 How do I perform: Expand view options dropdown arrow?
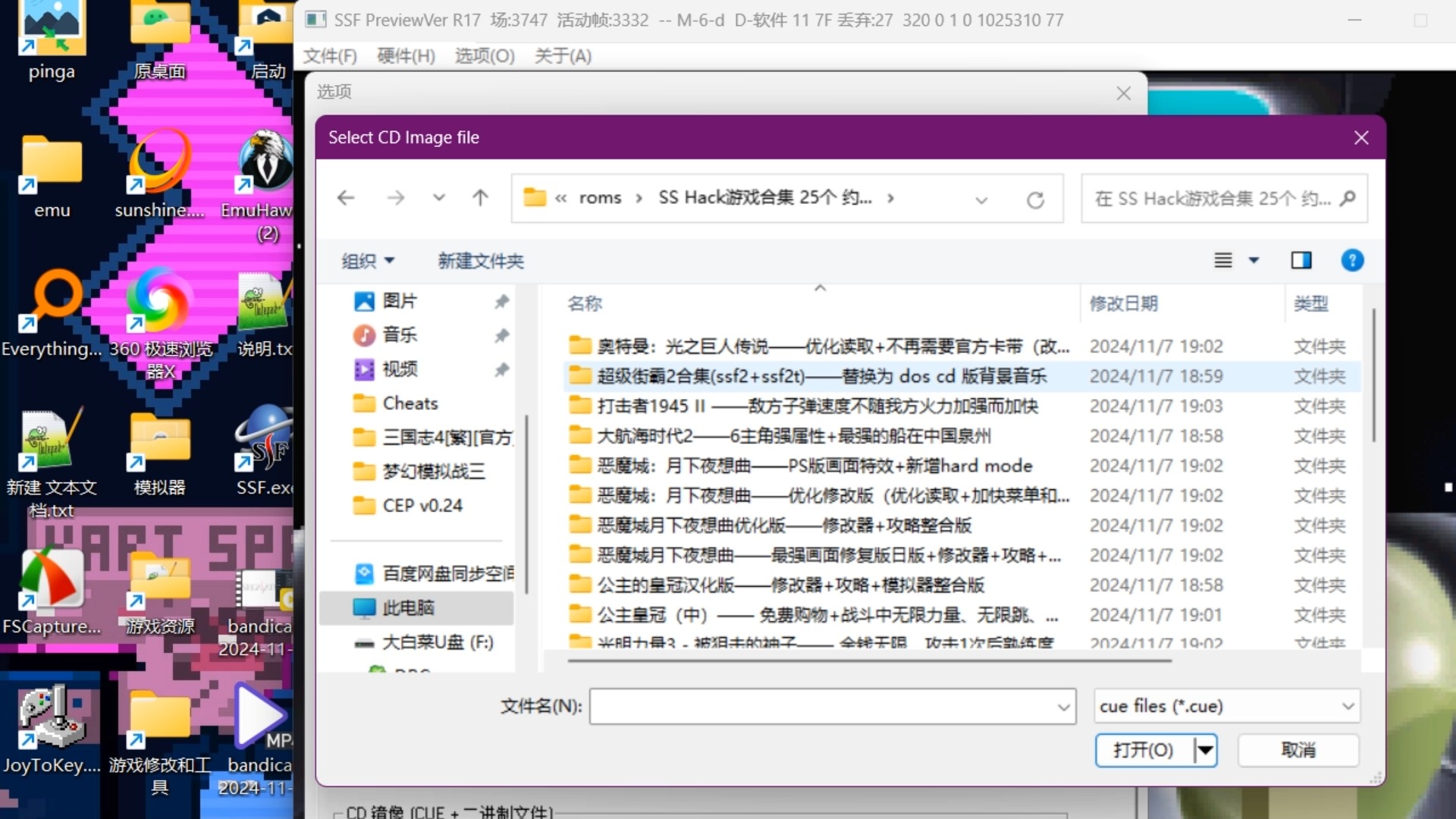click(x=1254, y=260)
